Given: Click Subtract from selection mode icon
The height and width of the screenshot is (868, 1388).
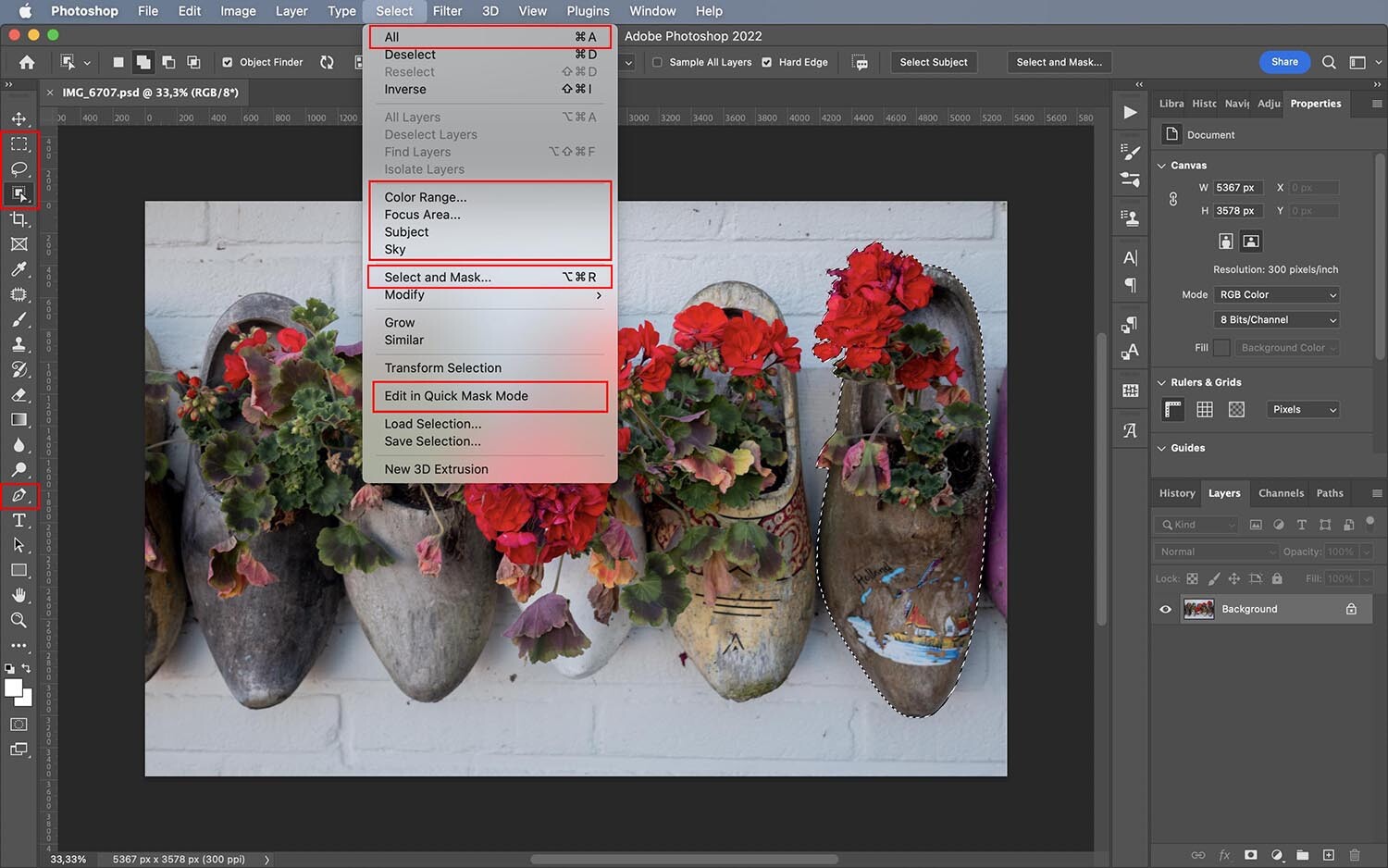Looking at the screenshot, I should click(168, 62).
